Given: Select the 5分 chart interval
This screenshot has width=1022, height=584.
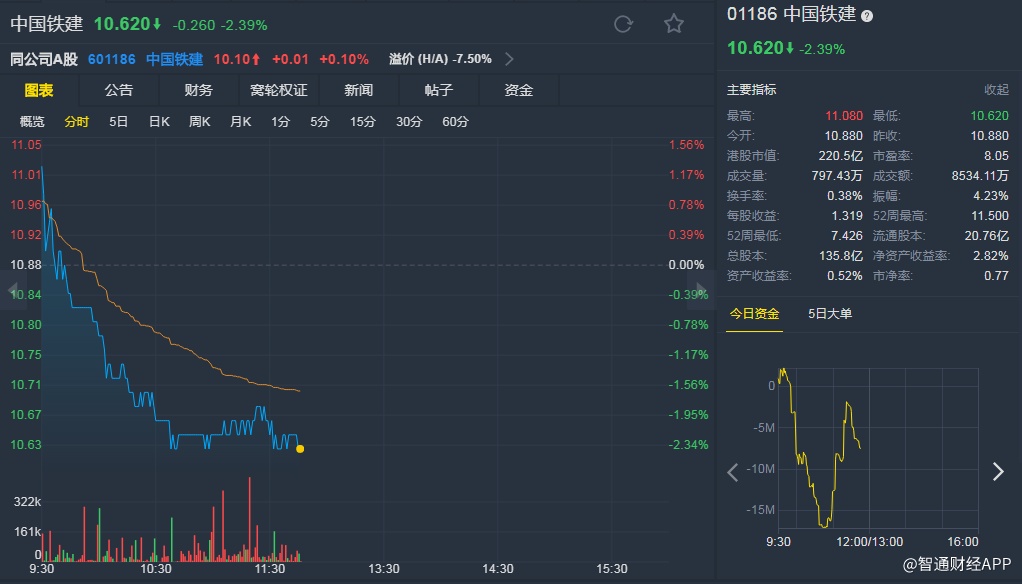Looking at the screenshot, I should (x=319, y=122).
